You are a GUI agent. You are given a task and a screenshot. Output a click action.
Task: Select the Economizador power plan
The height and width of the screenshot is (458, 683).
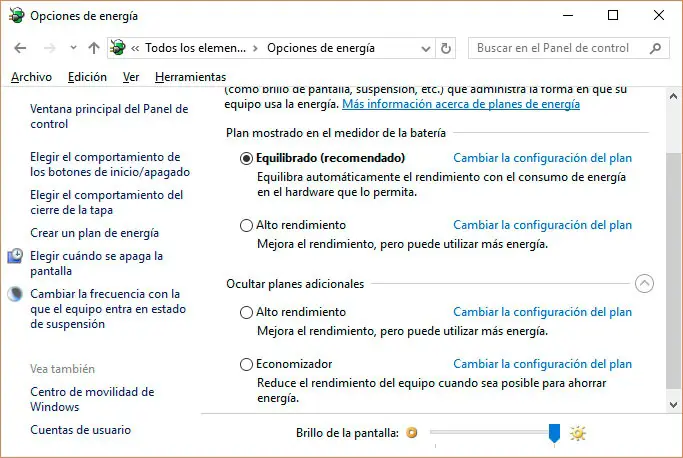pyautogui.click(x=247, y=365)
